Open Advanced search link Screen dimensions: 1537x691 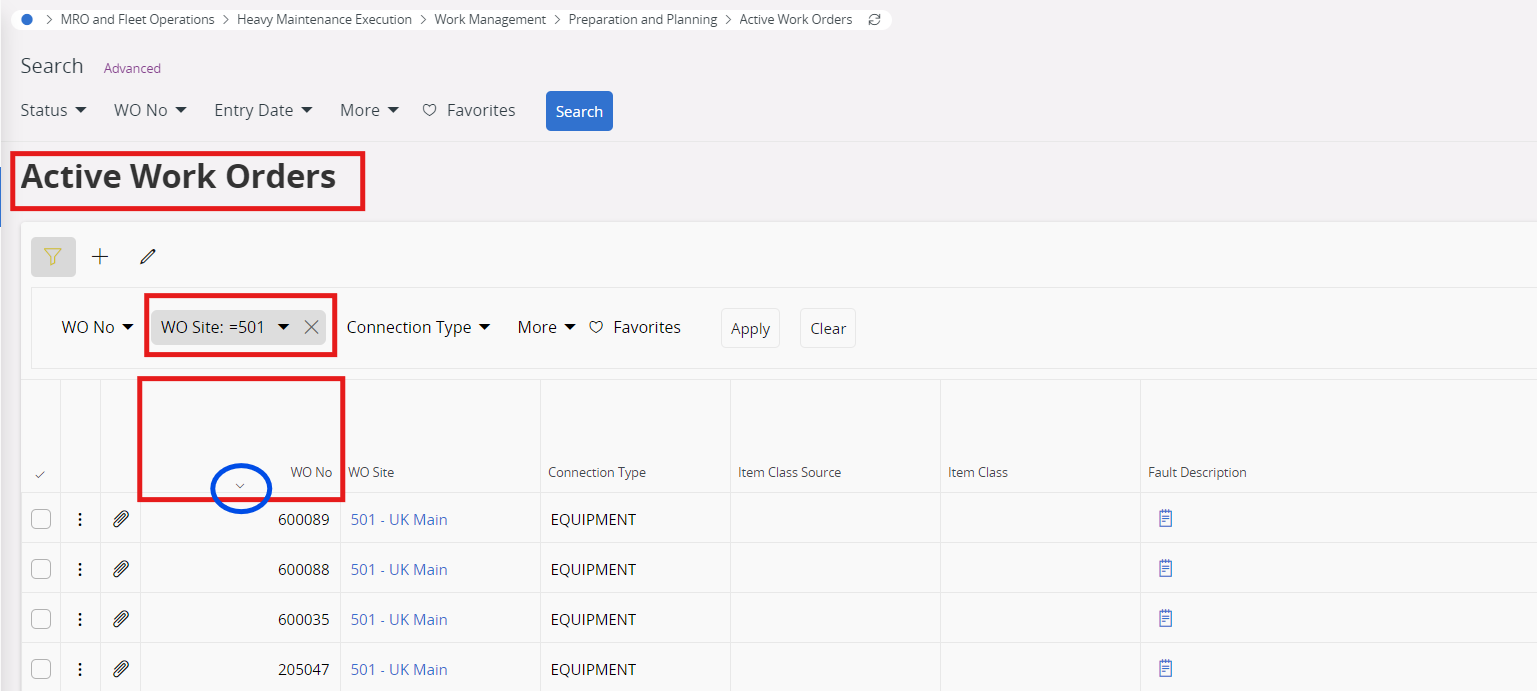tap(132, 68)
